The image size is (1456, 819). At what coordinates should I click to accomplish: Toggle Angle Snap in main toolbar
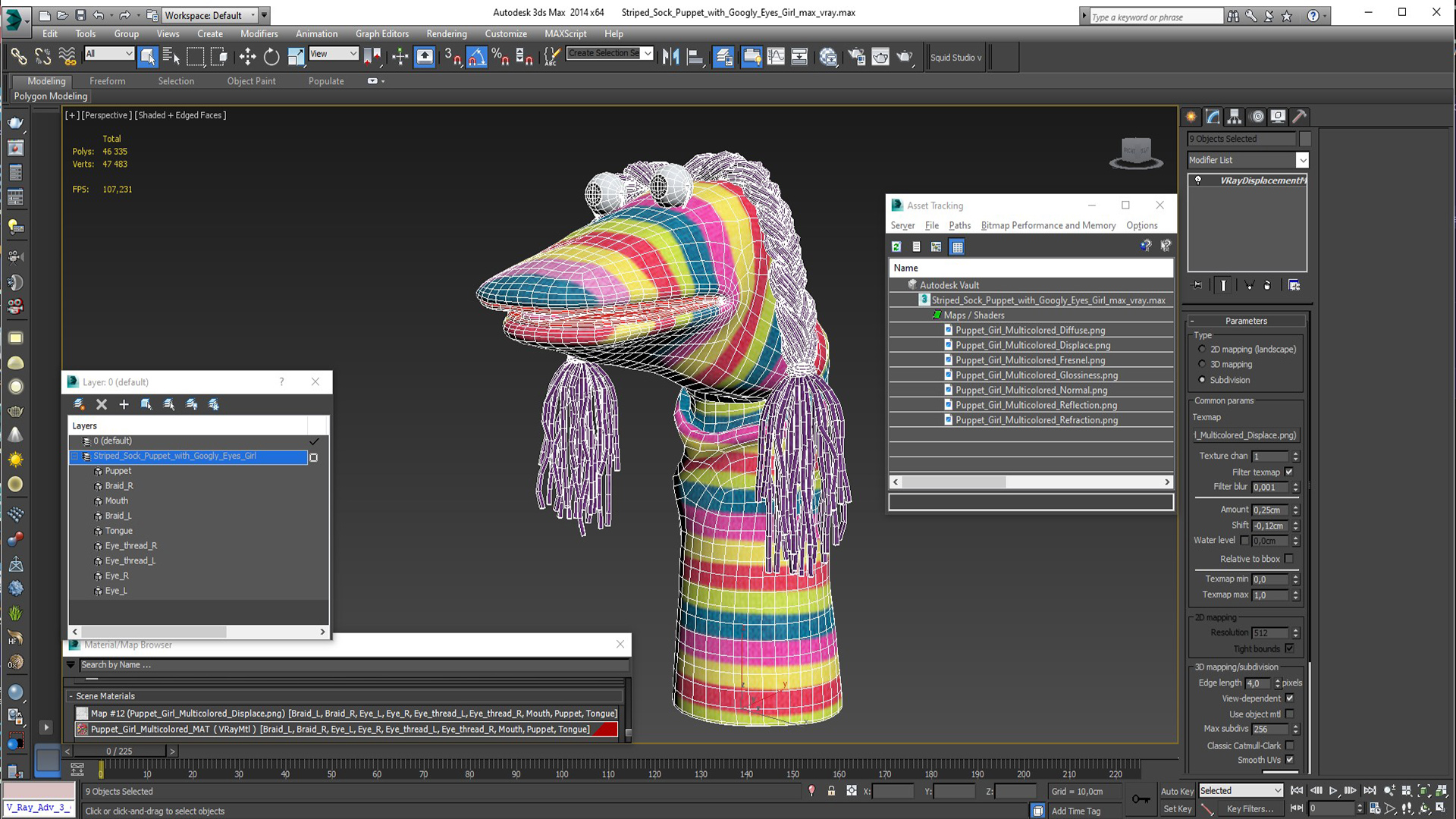(476, 57)
